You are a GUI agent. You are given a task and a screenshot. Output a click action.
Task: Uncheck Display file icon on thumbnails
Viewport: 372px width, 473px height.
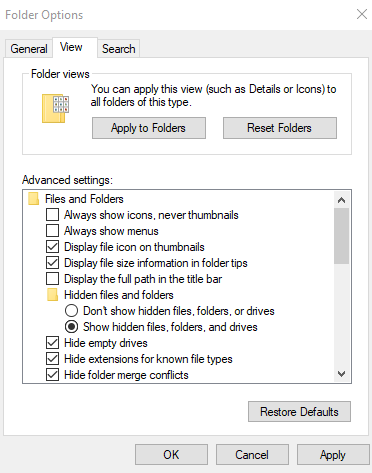click(52, 247)
